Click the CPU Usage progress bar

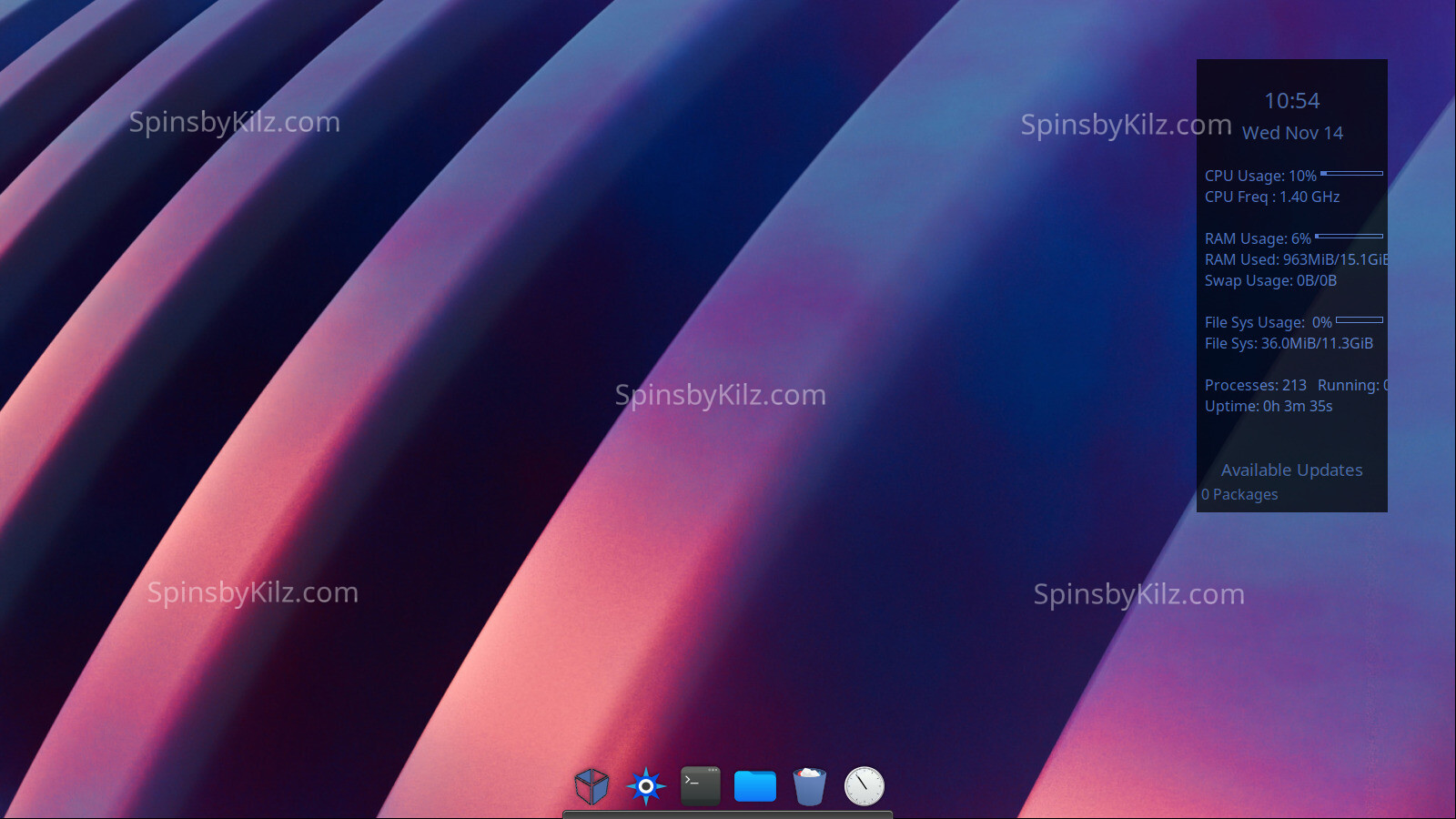tap(1351, 173)
